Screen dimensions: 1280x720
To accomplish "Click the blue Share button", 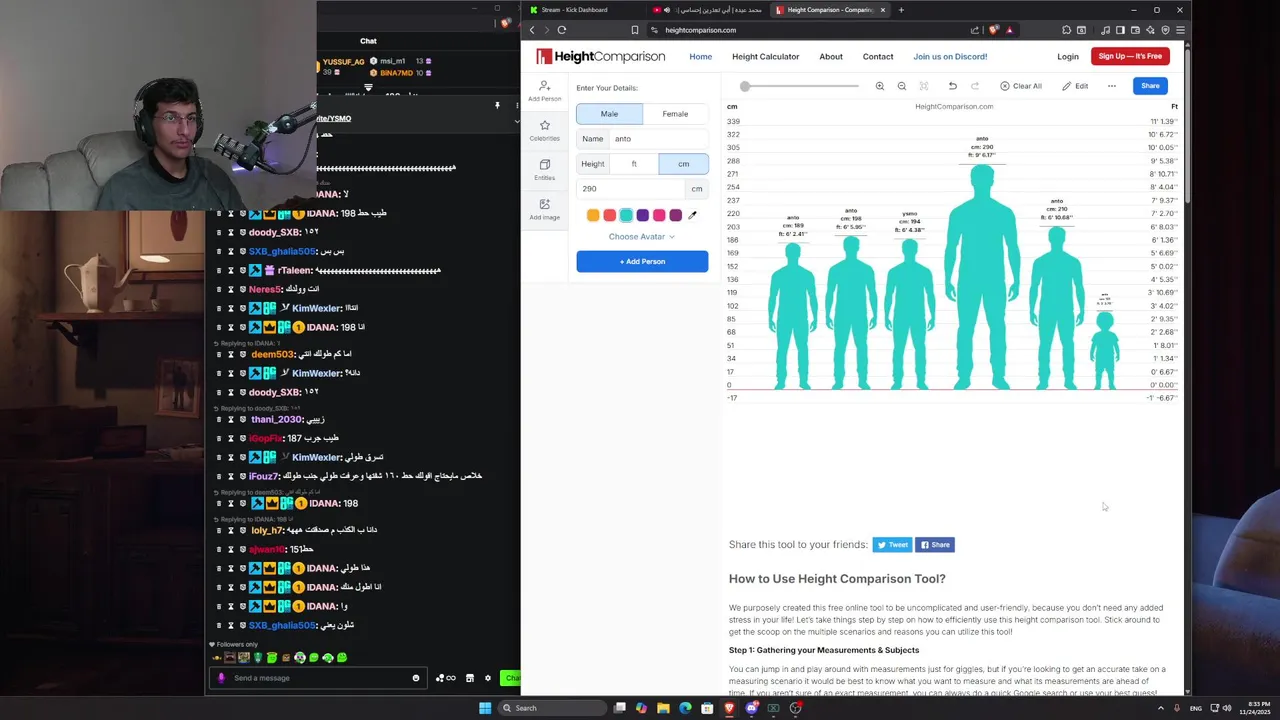I will coord(1150,86).
